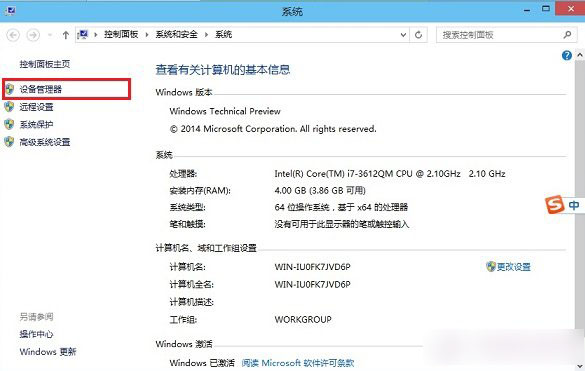
Task: Open 系统保护 in the sidebar
Action: 36,125
